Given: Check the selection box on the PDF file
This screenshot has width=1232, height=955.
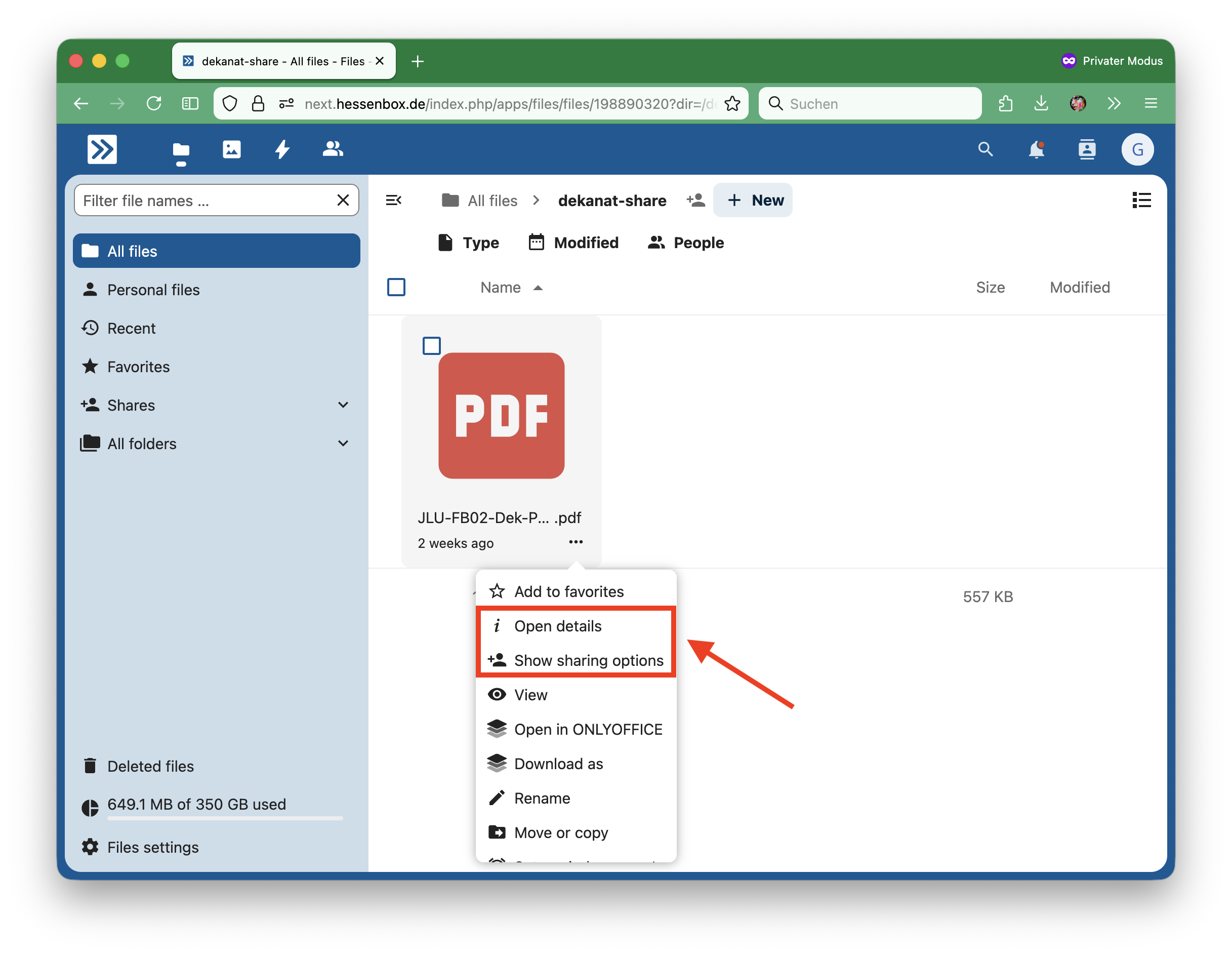Looking at the screenshot, I should coord(432,345).
